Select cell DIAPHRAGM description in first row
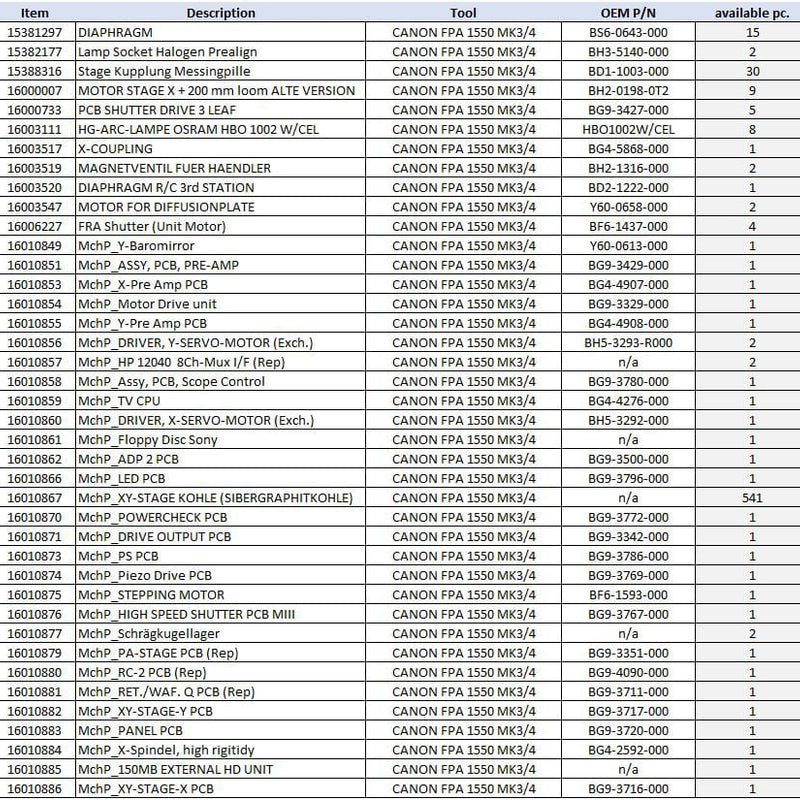This screenshot has height=800, width=800. coord(220,32)
